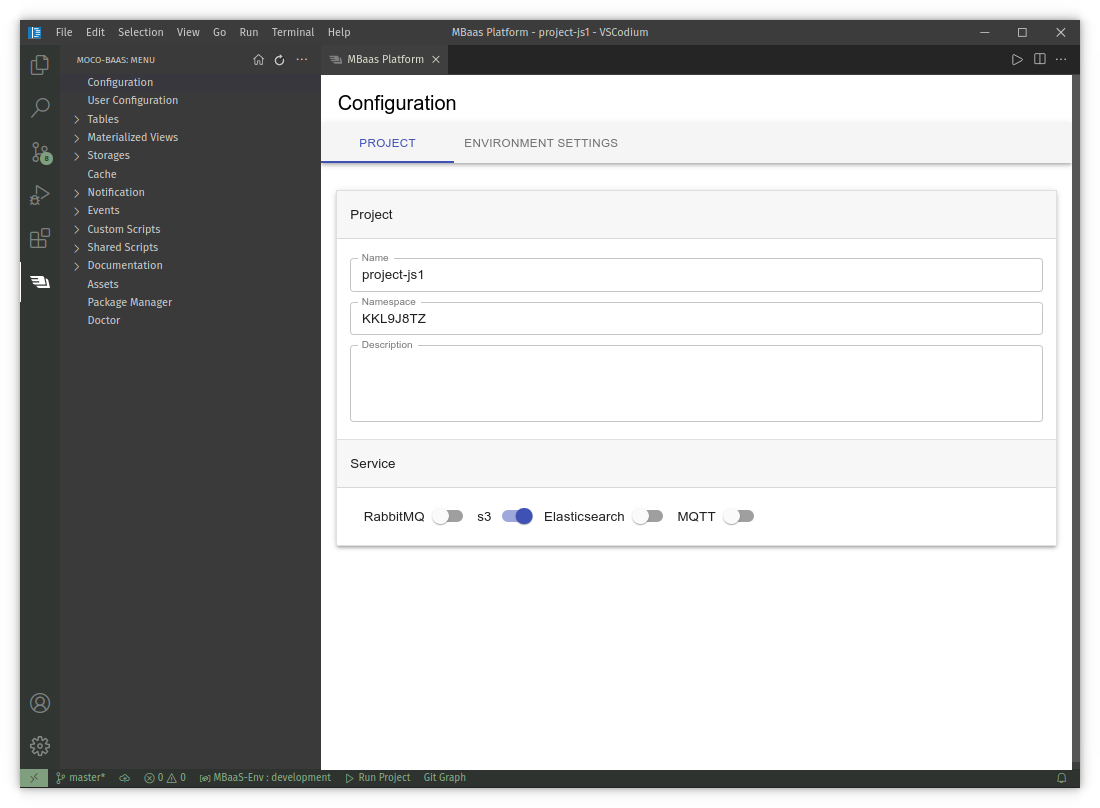Disable the s3 service toggle
The width and height of the screenshot is (1100, 808).
tap(517, 517)
